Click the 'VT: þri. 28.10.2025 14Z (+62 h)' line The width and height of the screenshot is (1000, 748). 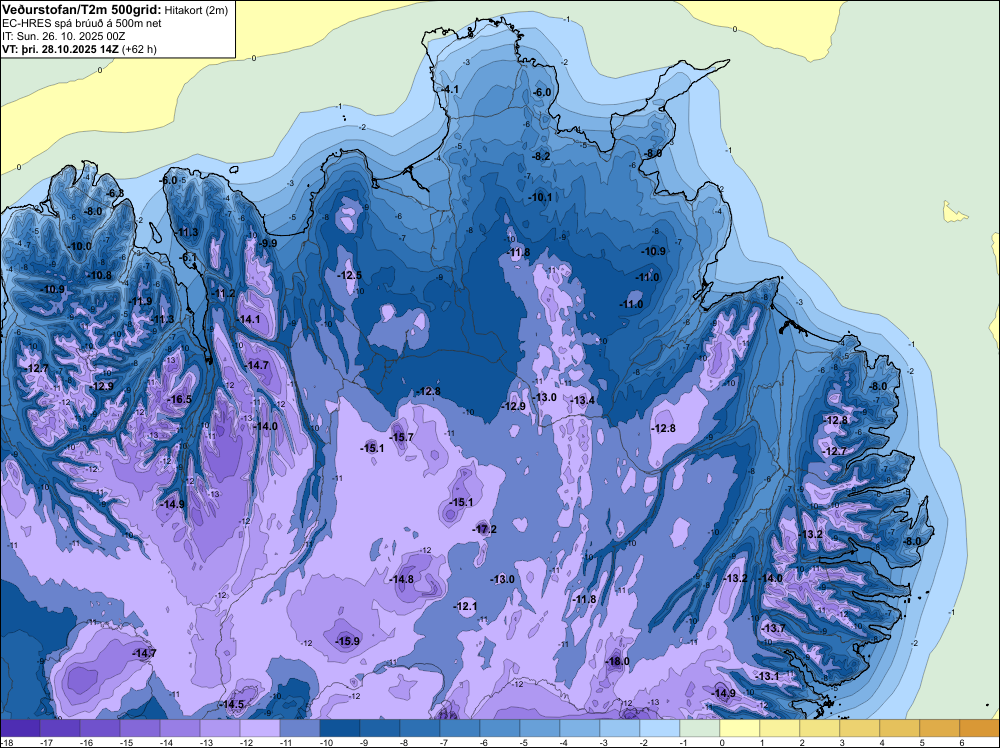point(79,48)
